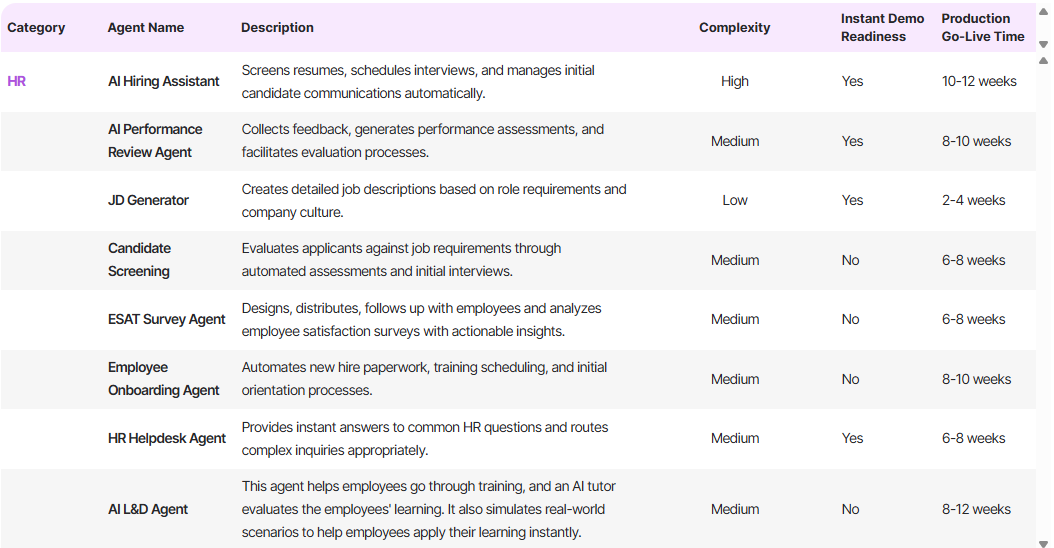Select the ESAT Survey Agent name
The width and height of the screenshot is (1054, 548).
[167, 319]
